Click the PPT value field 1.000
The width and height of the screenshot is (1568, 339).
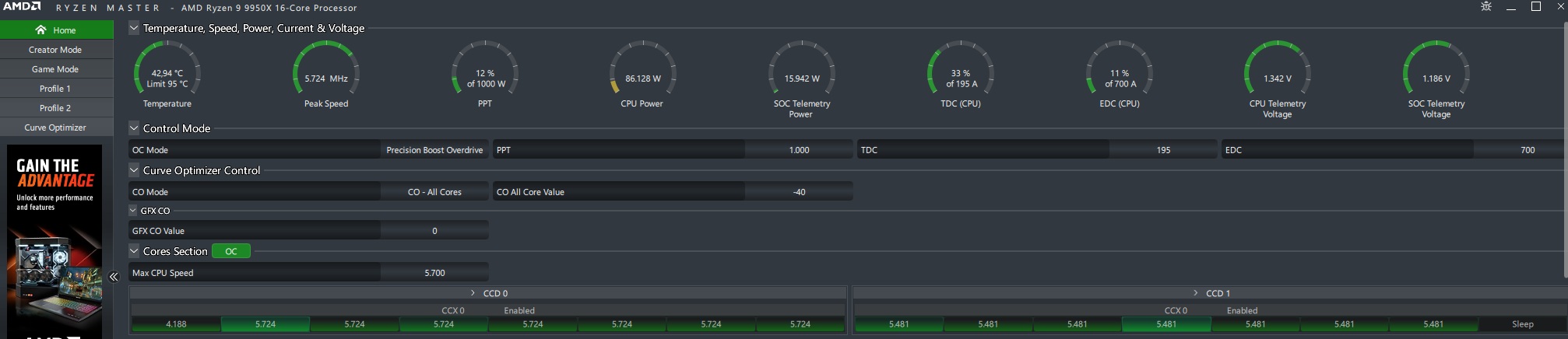799,150
